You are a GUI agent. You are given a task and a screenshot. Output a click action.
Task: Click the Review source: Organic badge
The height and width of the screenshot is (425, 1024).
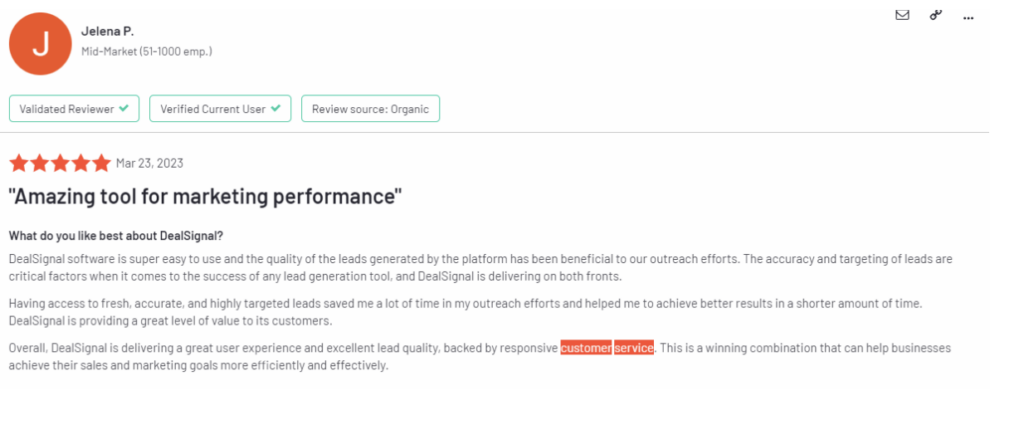pyautogui.click(x=370, y=108)
